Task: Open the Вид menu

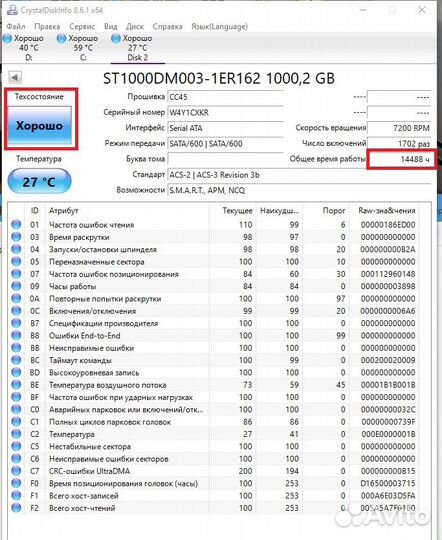Action: click(111, 27)
